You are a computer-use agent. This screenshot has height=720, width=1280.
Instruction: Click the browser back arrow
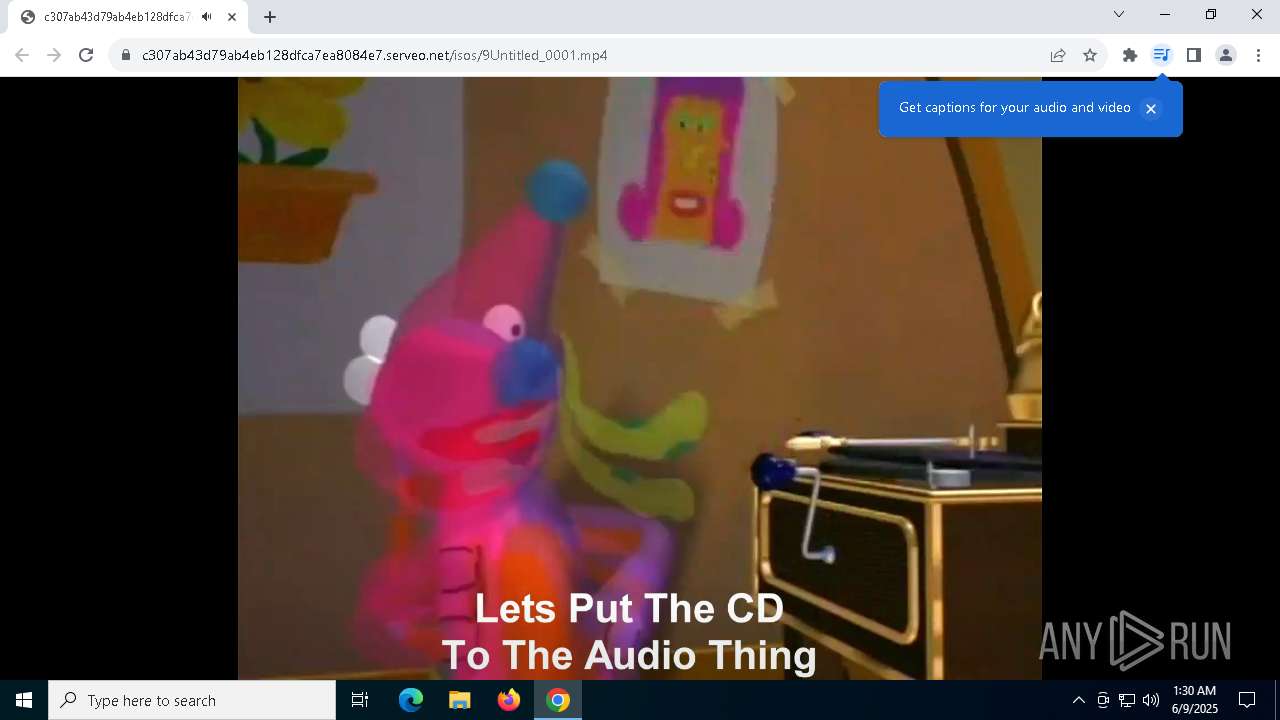tap(22, 55)
